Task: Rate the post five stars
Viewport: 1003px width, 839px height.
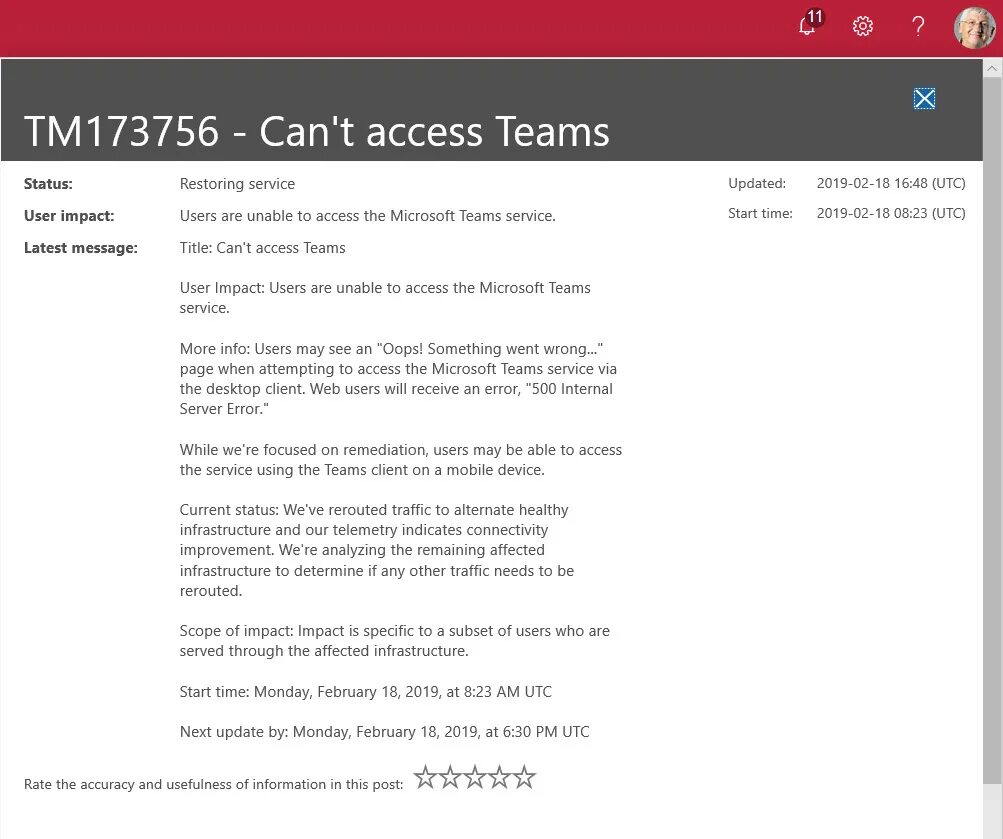Action: pyautogui.click(x=524, y=777)
